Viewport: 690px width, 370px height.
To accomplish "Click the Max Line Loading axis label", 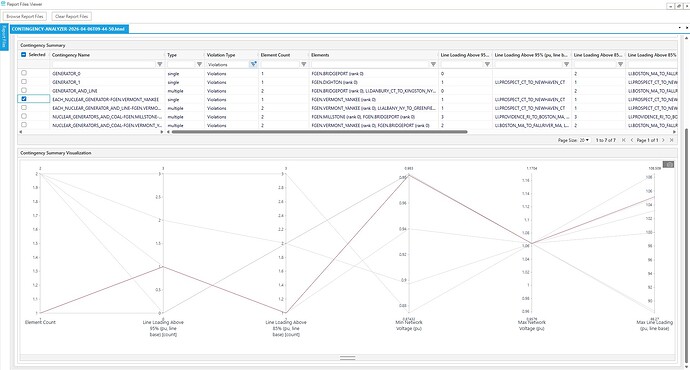I will (654, 325).
